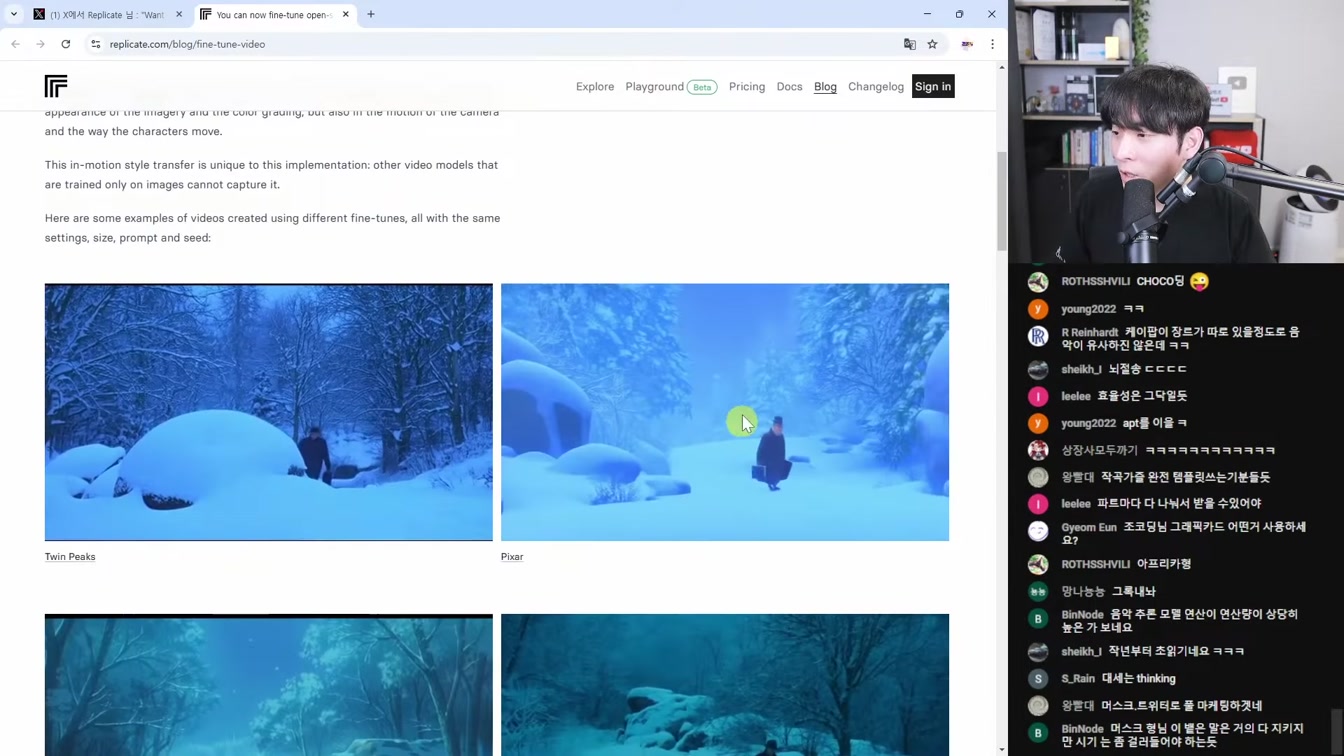1344x756 pixels.
Task: Click the page scrollbar up arrow
Action: click(x=1002, y=67)
